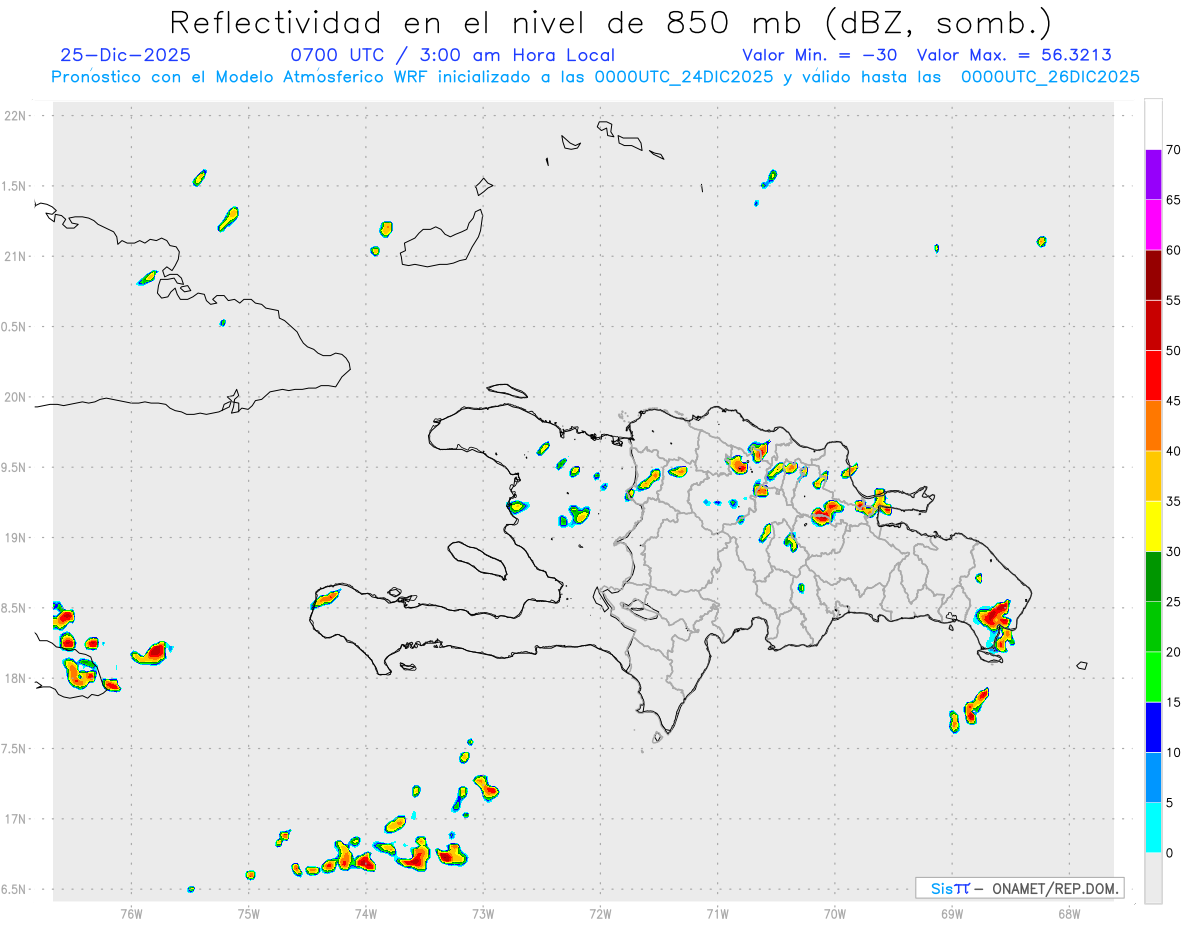Image resolution: width=1200 pixels, height=927 pixels.
Task: Pick the gold 35–40 dBZ swatch
Action: coord(1153,476)
